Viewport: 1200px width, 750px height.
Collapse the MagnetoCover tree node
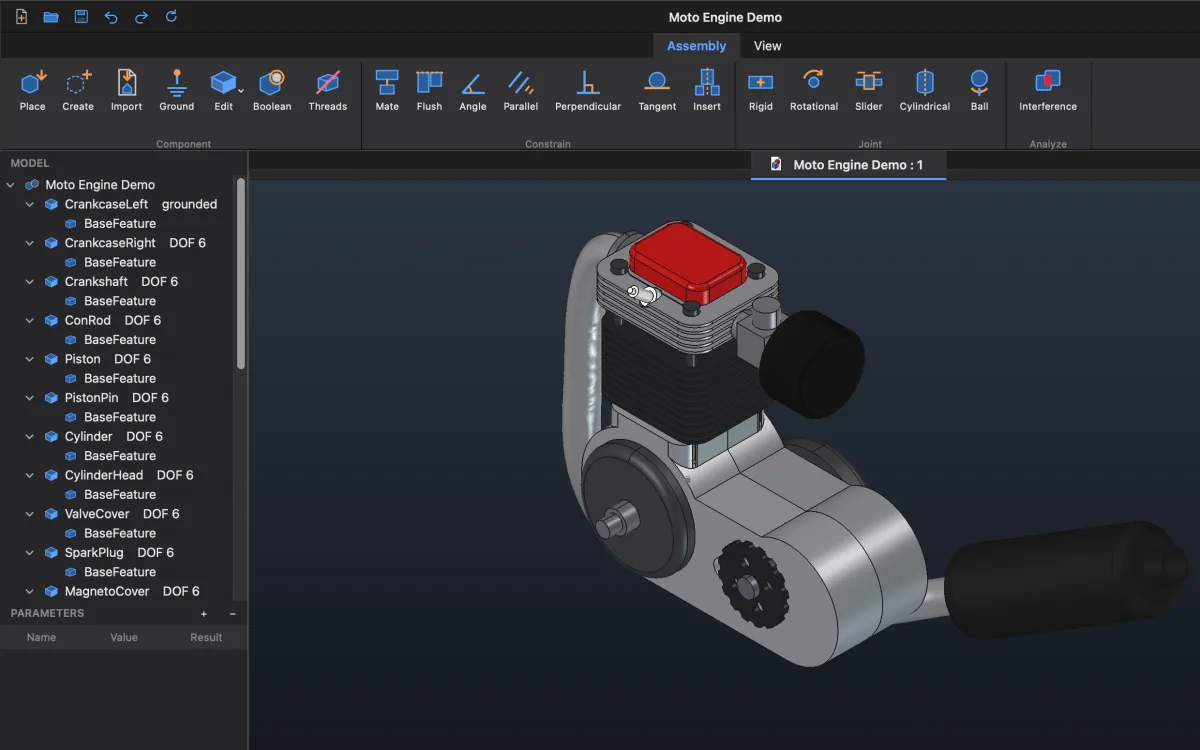30,591
